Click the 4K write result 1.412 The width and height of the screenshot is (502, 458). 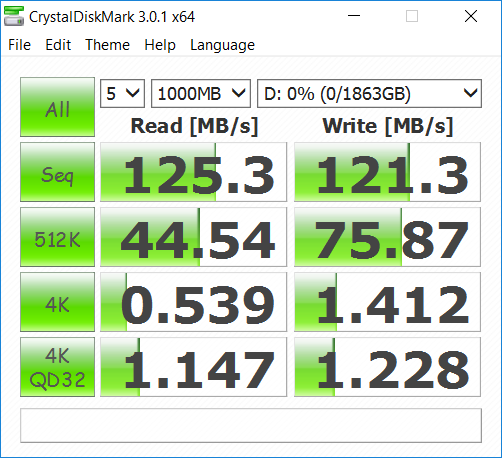click(387, 302)
